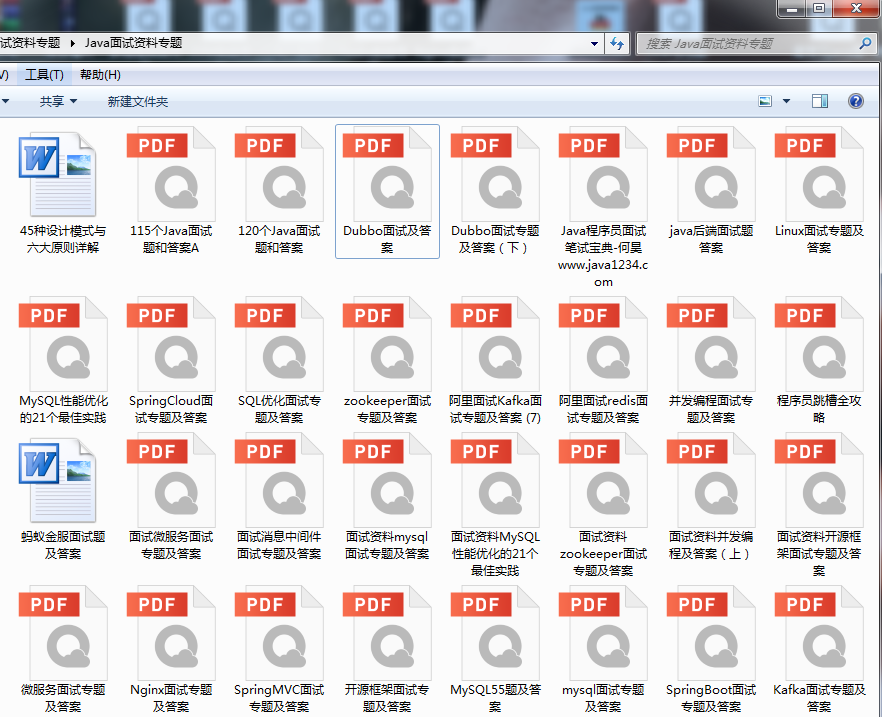Select the Linux面试专题及答案 PDF icon

pos(819,174)
